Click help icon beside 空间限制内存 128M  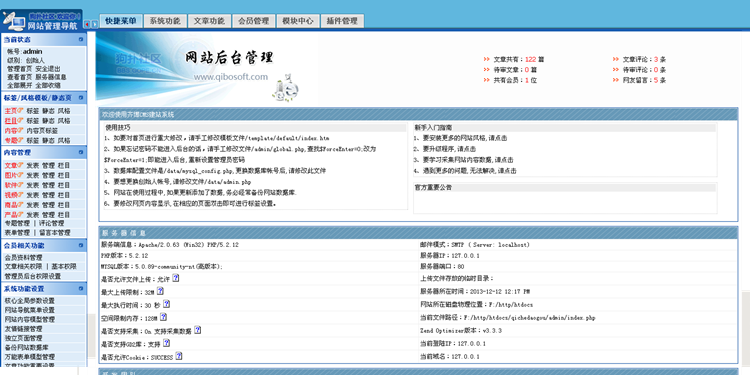163,317
